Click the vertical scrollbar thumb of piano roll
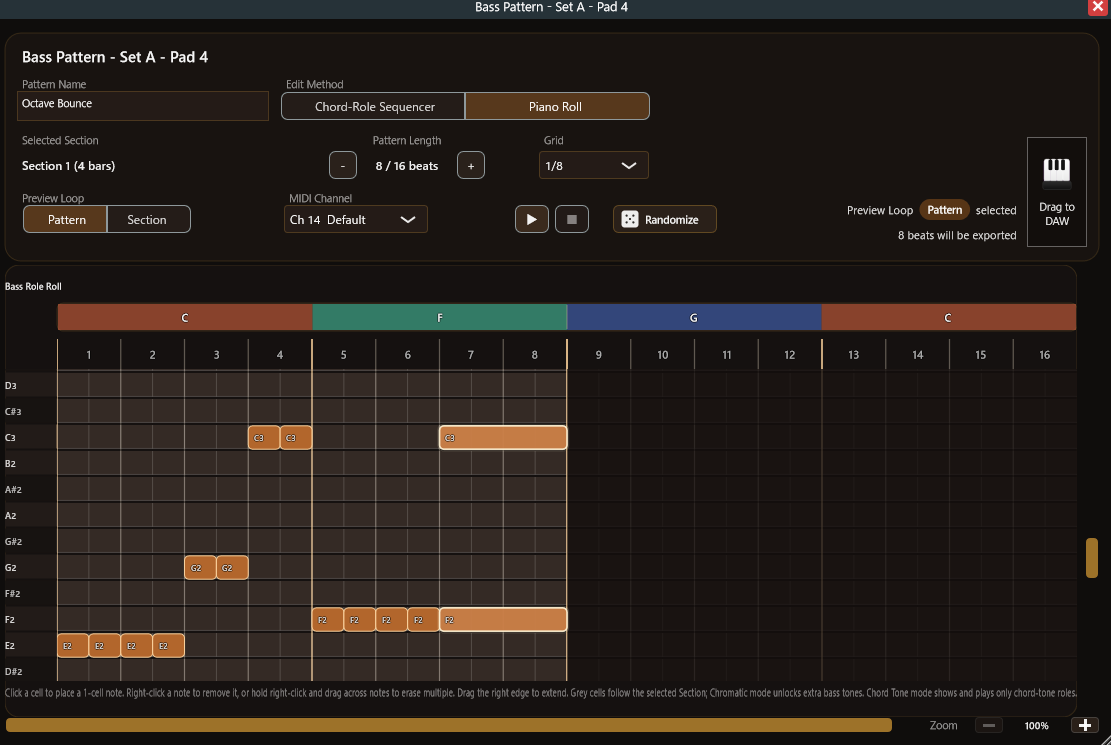This screenshot has width=1111, height=745. coord(1092,558)
